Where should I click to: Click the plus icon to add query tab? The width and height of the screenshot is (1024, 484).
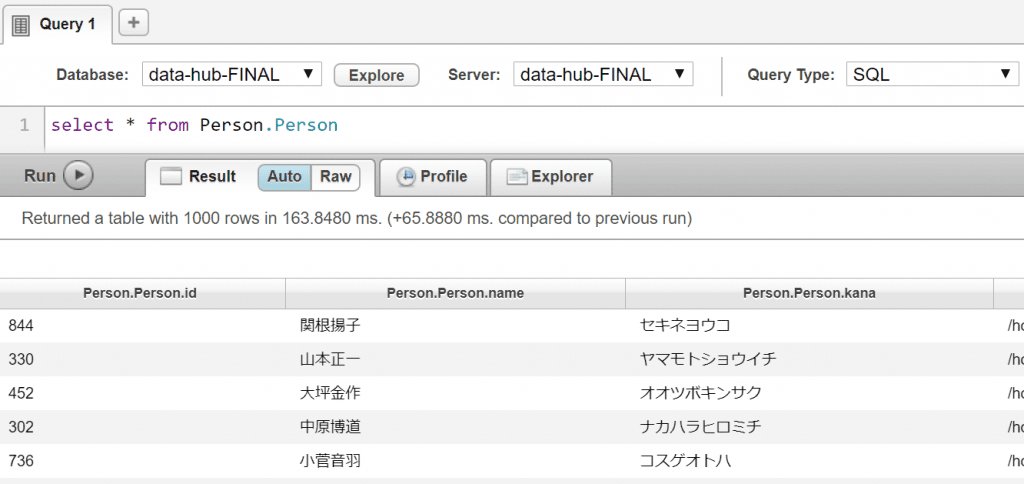coord(134,22)
